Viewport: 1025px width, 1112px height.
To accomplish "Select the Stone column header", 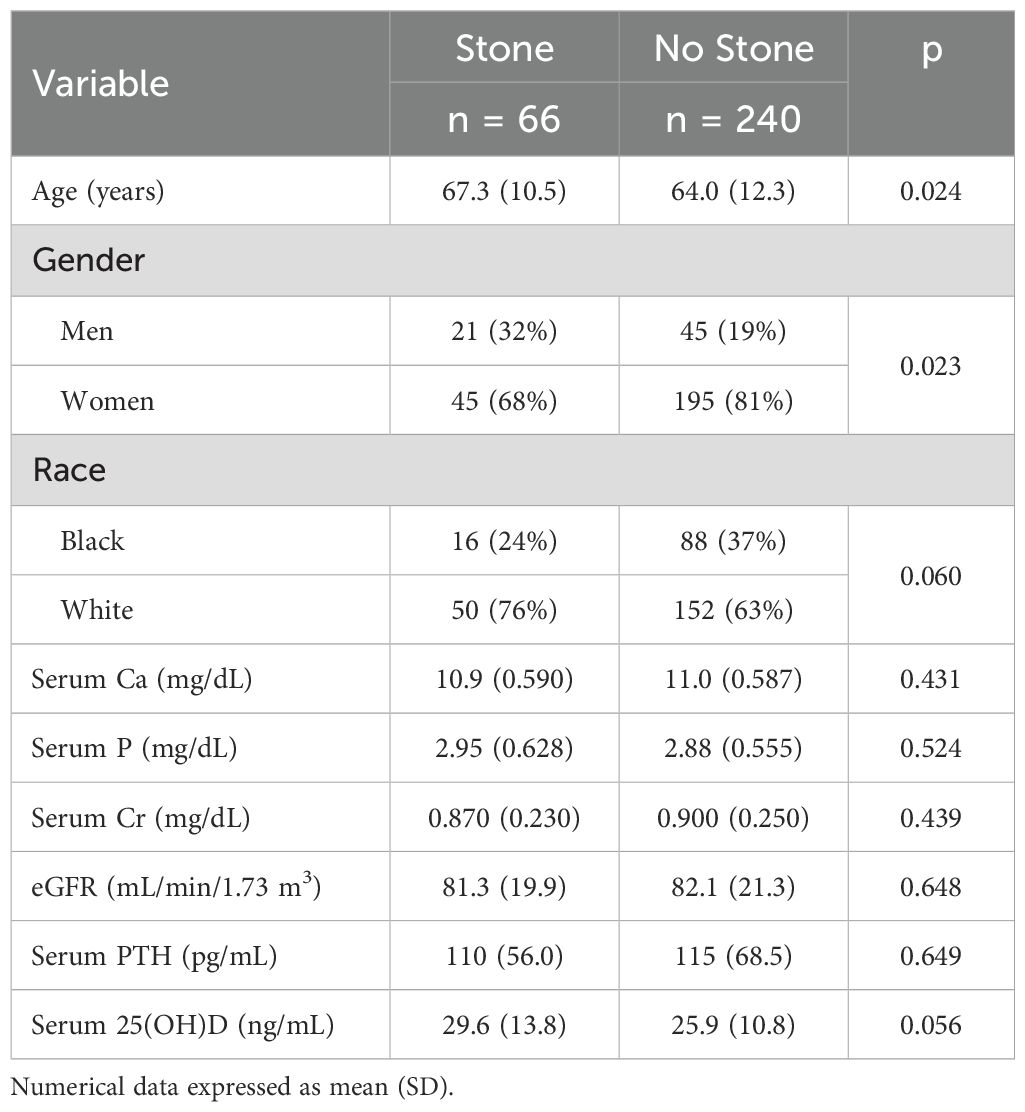I will (504, 49).
